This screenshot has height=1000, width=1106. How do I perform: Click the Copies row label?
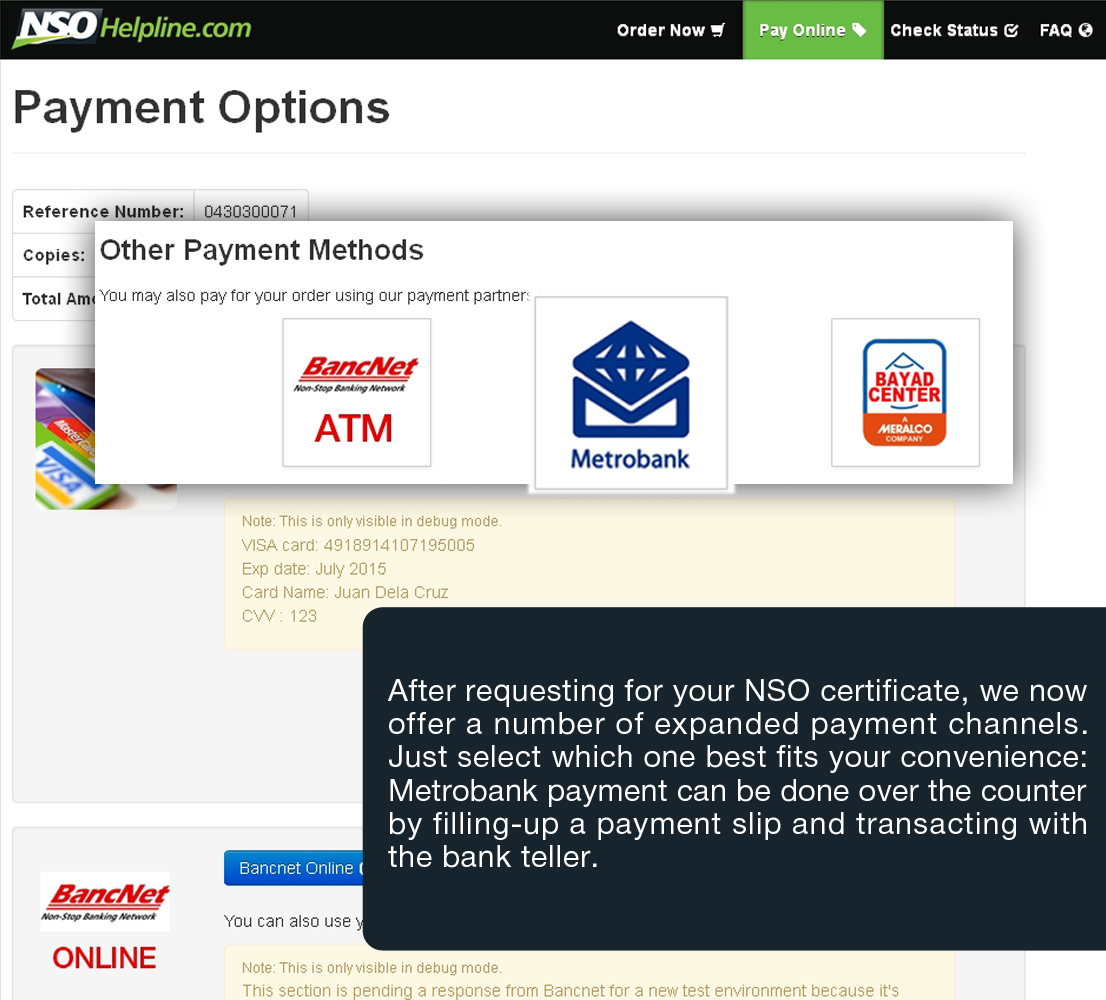coord(54,255)
